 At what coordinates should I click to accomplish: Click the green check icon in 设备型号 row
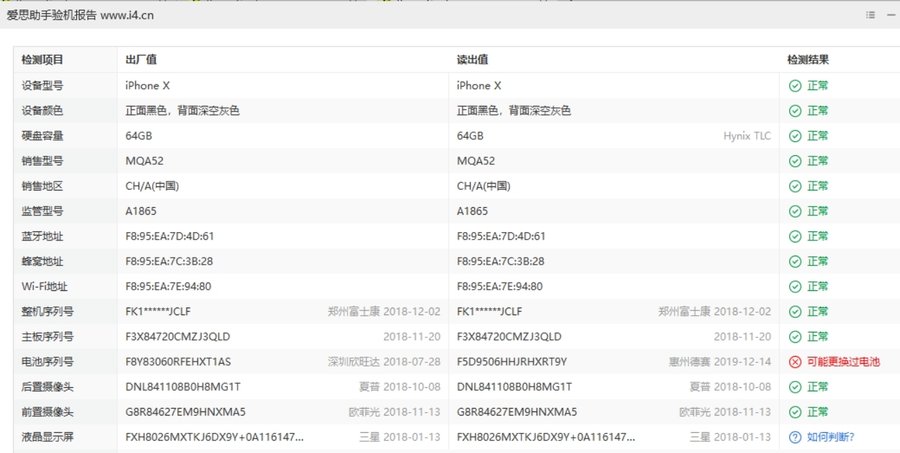click(795, 86)
